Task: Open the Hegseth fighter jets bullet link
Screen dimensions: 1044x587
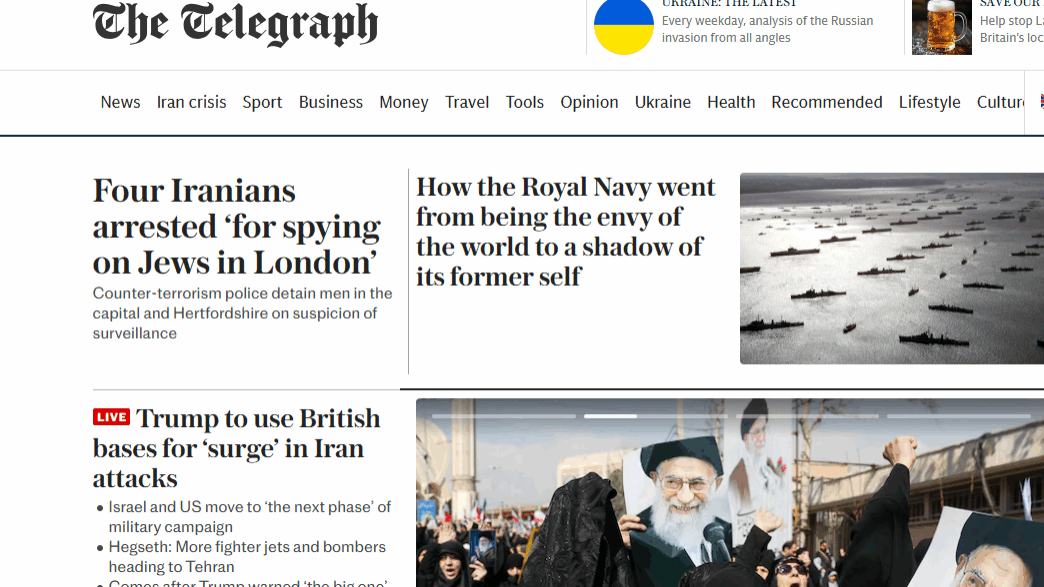Action: click(247, 556)
